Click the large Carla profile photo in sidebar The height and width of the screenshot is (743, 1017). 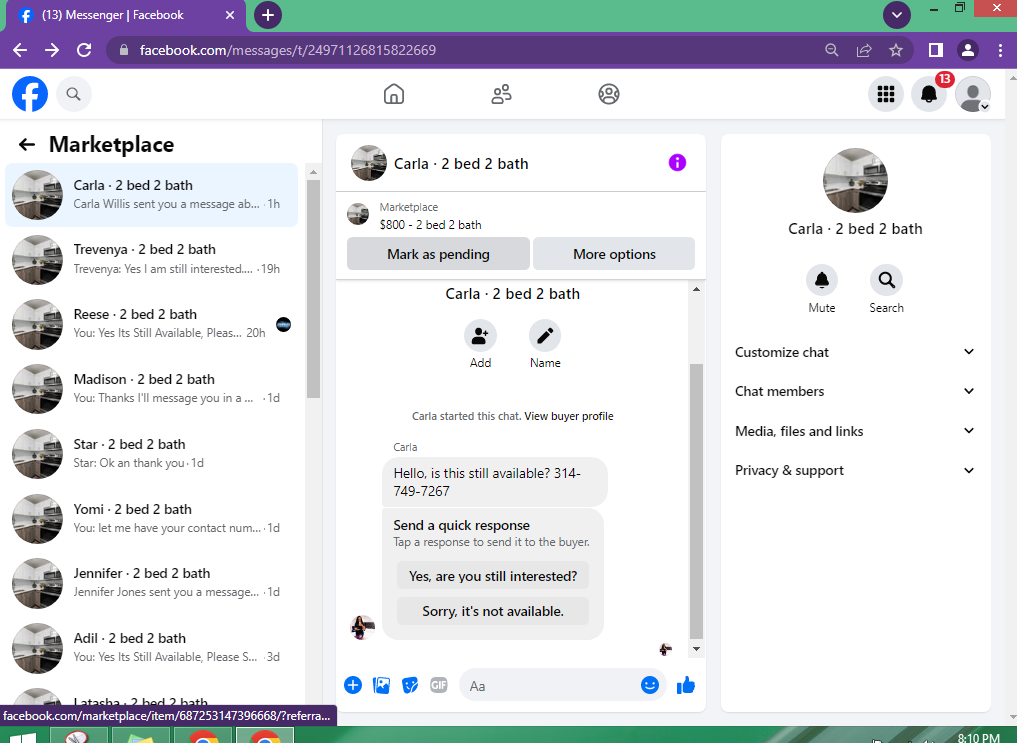[x=855, y=180]
